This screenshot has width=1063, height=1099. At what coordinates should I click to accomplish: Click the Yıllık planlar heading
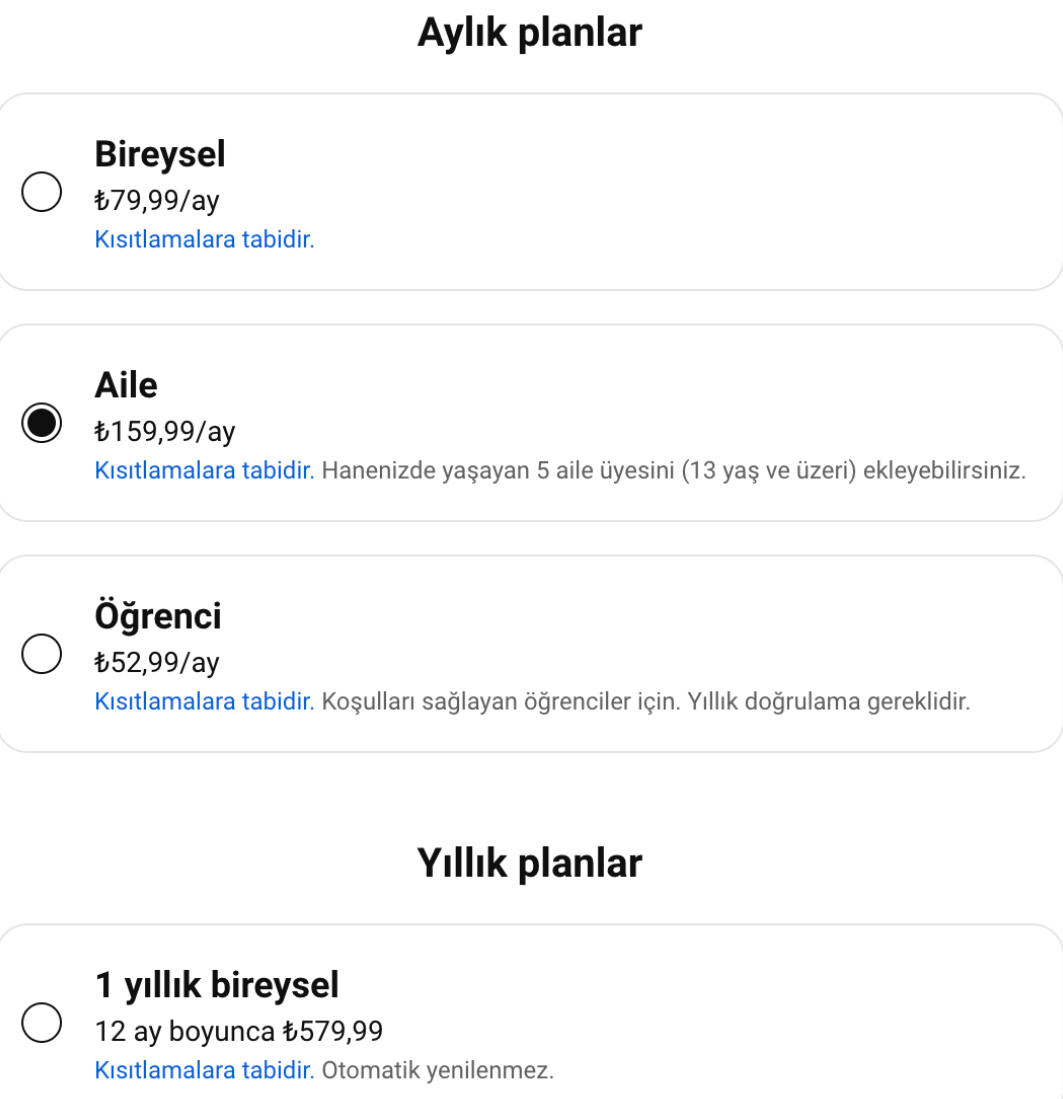530,864
